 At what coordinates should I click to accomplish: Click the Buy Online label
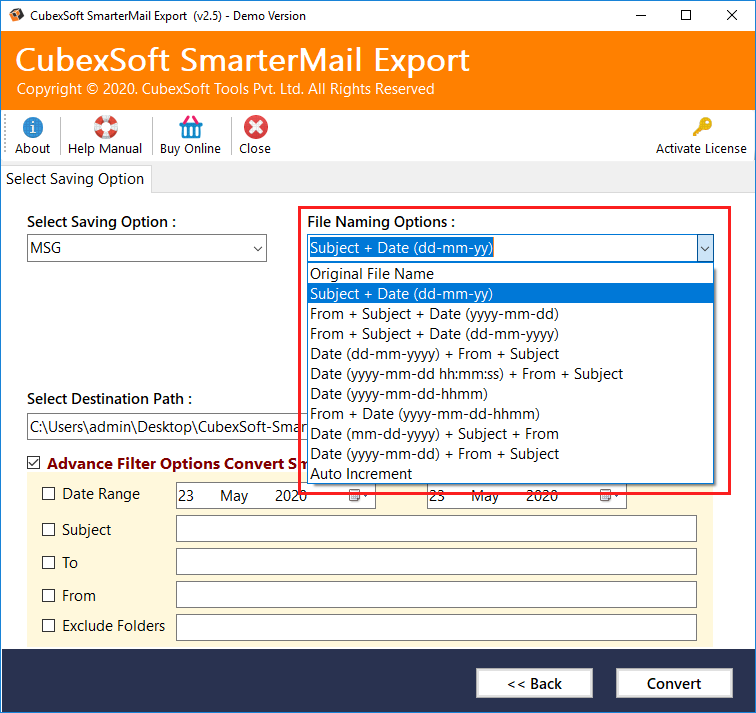[x=190, y=148]
